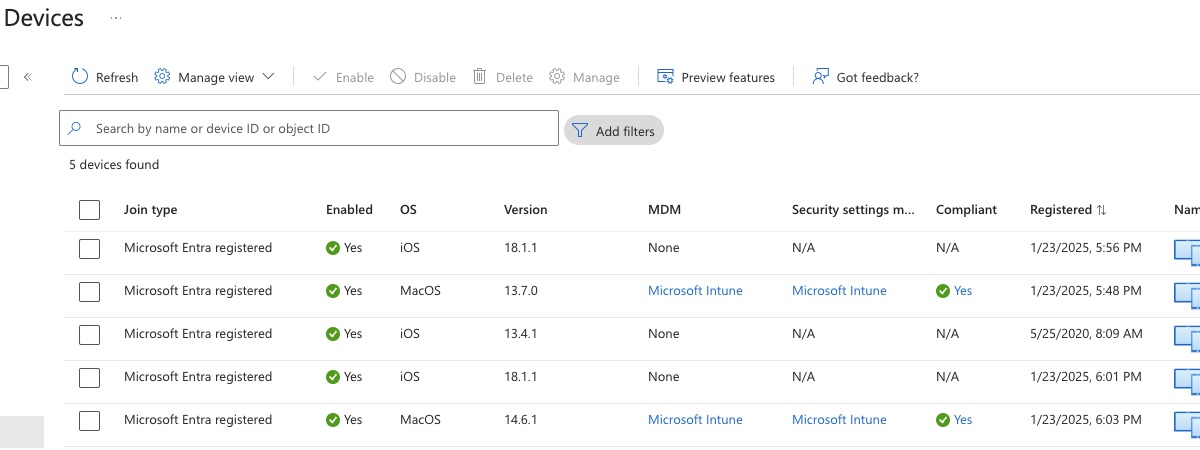
Task: Click green enabled check icon for version 13.4.1 row
Action: pyautogui.click(x=333, y=334)
